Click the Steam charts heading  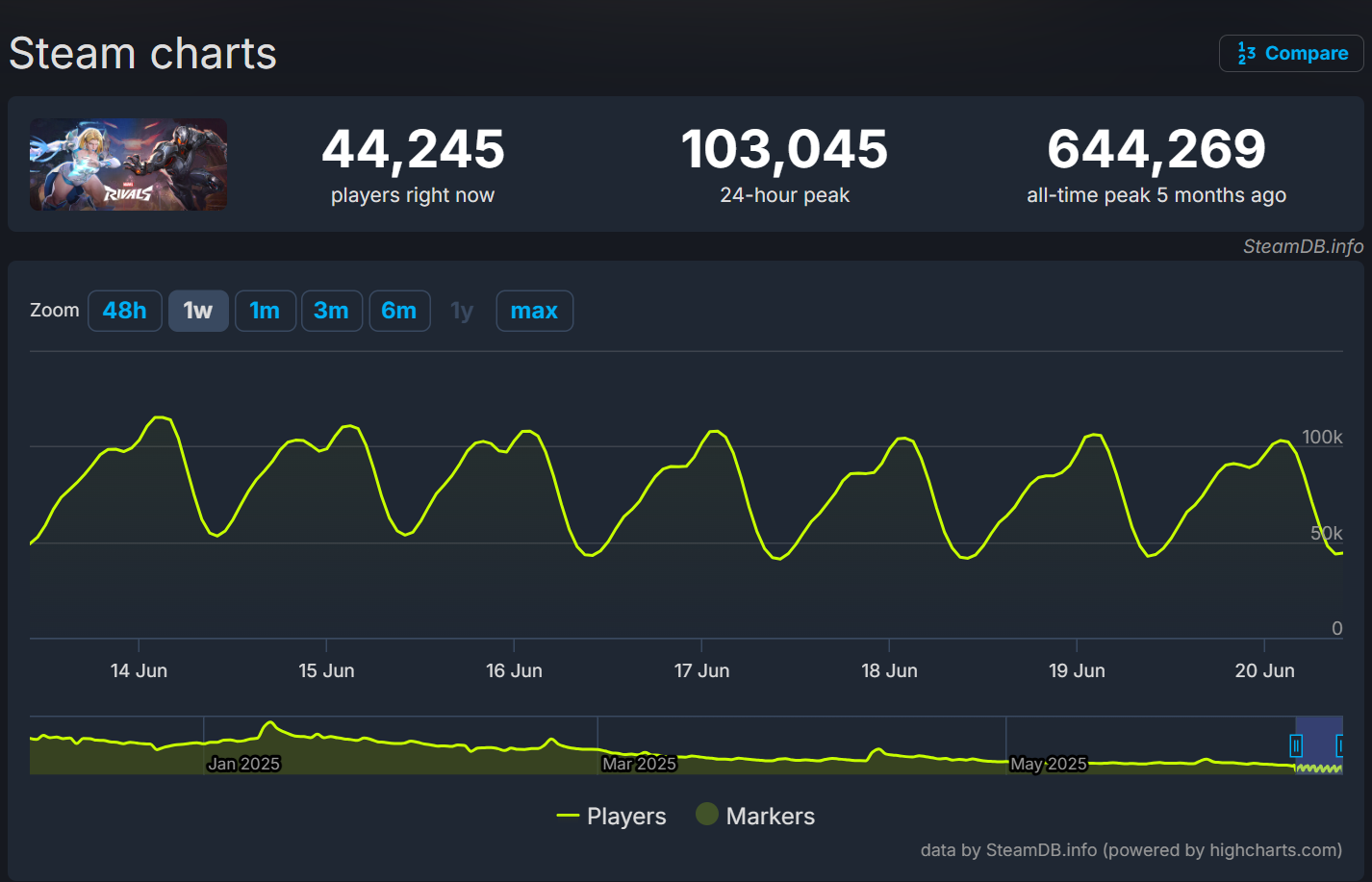(x=142, y=53)
